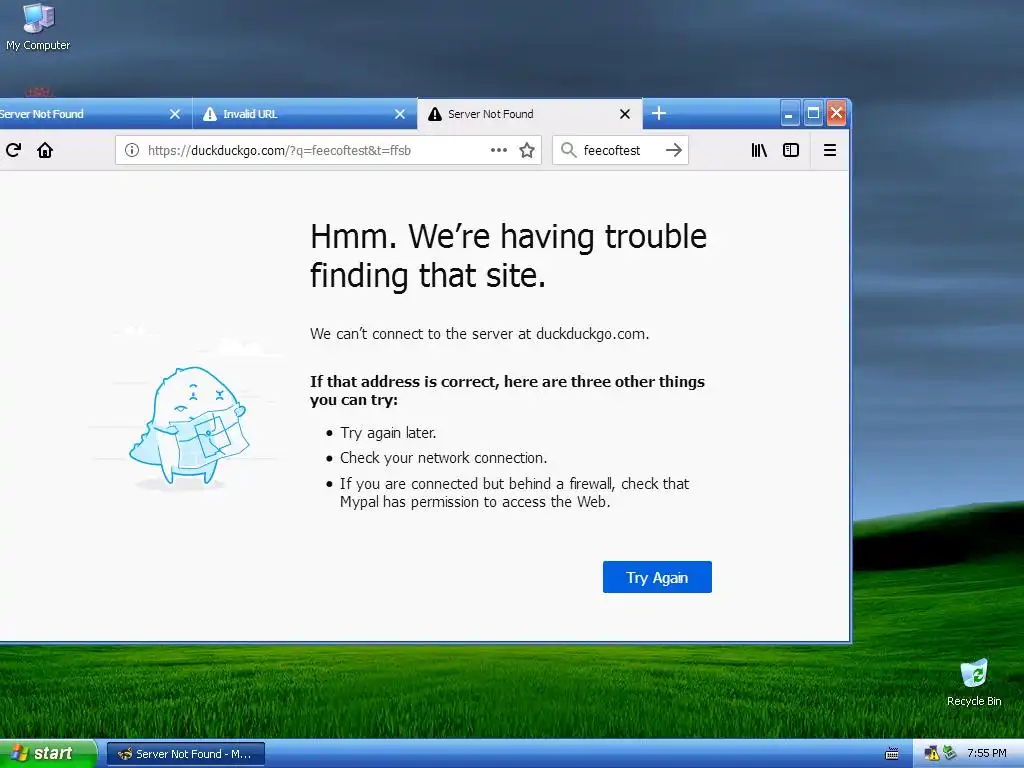
Task: Click the Try Again button
Action: [x=657, y=577]
